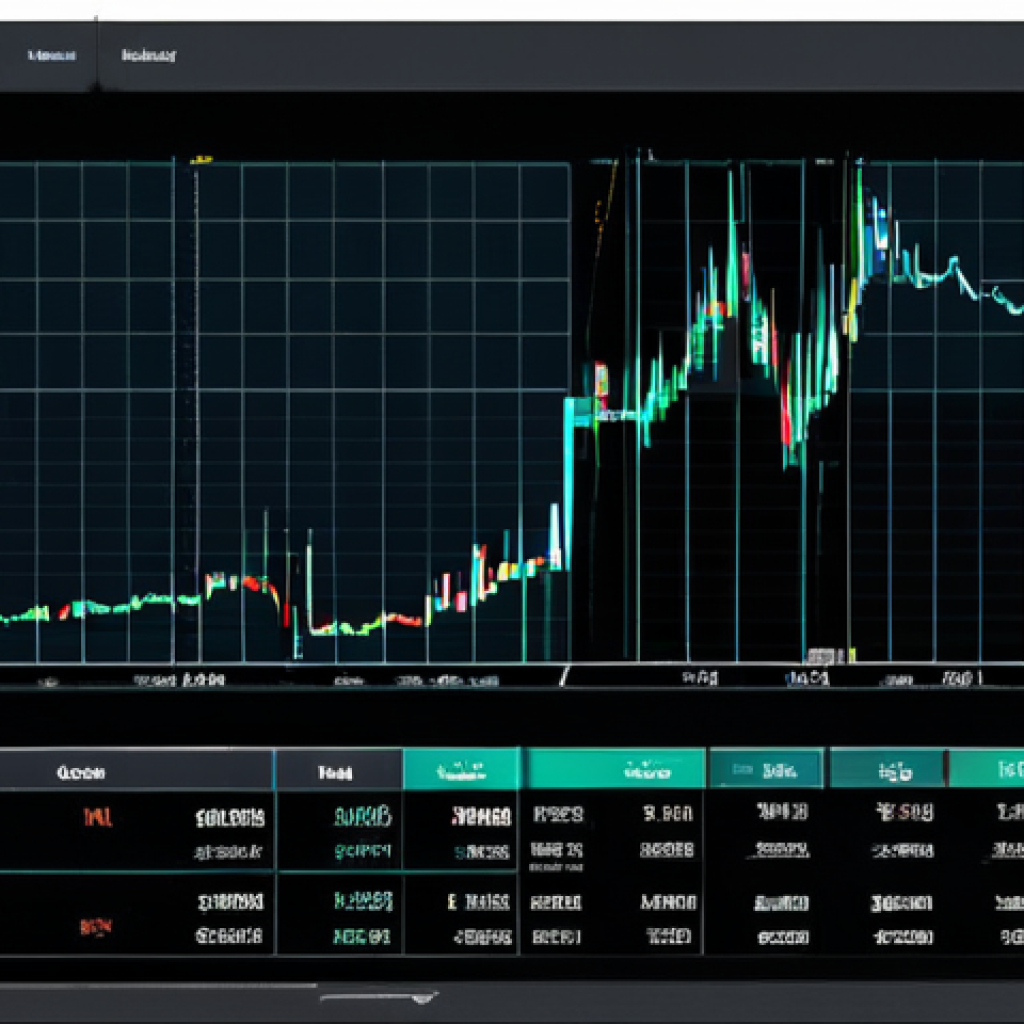Switch to the first tab in the top toolbar

click(50, 55)
